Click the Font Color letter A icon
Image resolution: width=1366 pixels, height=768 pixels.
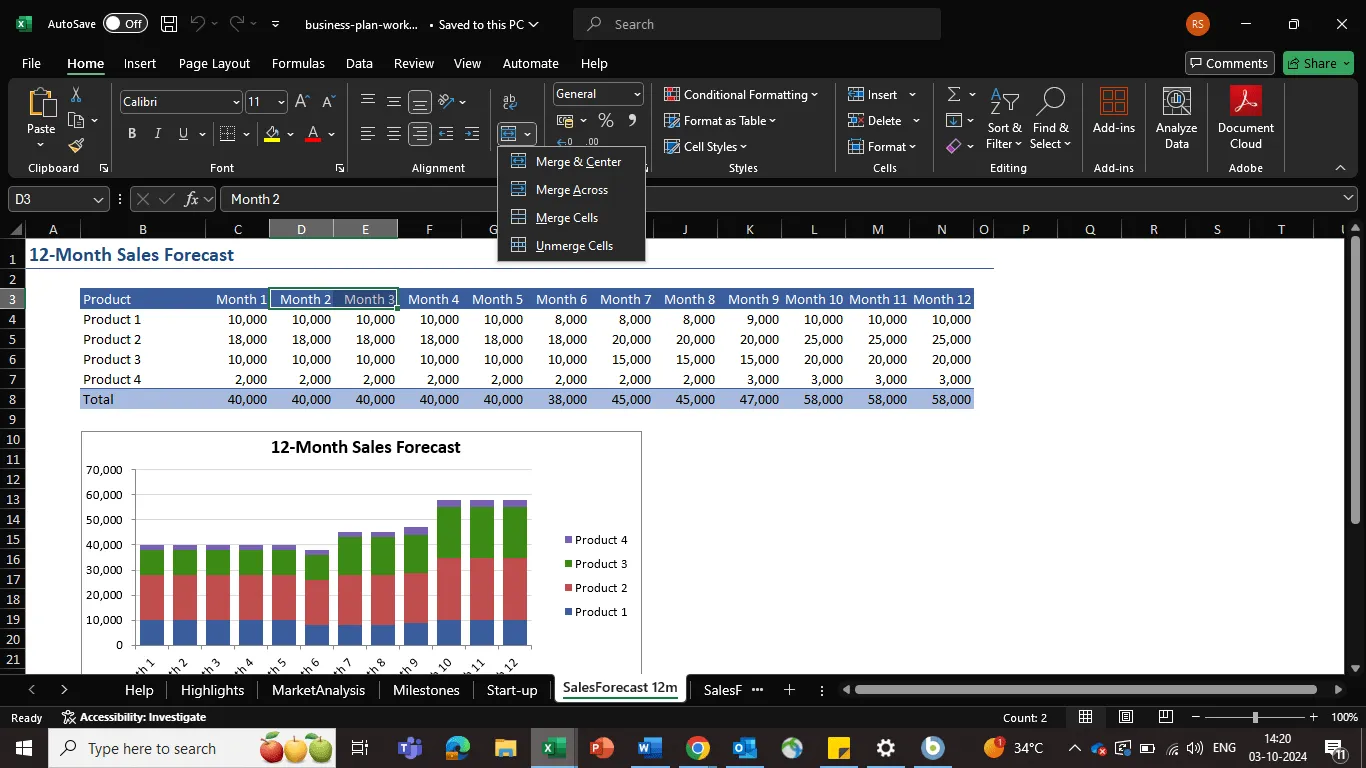point(313,134)
